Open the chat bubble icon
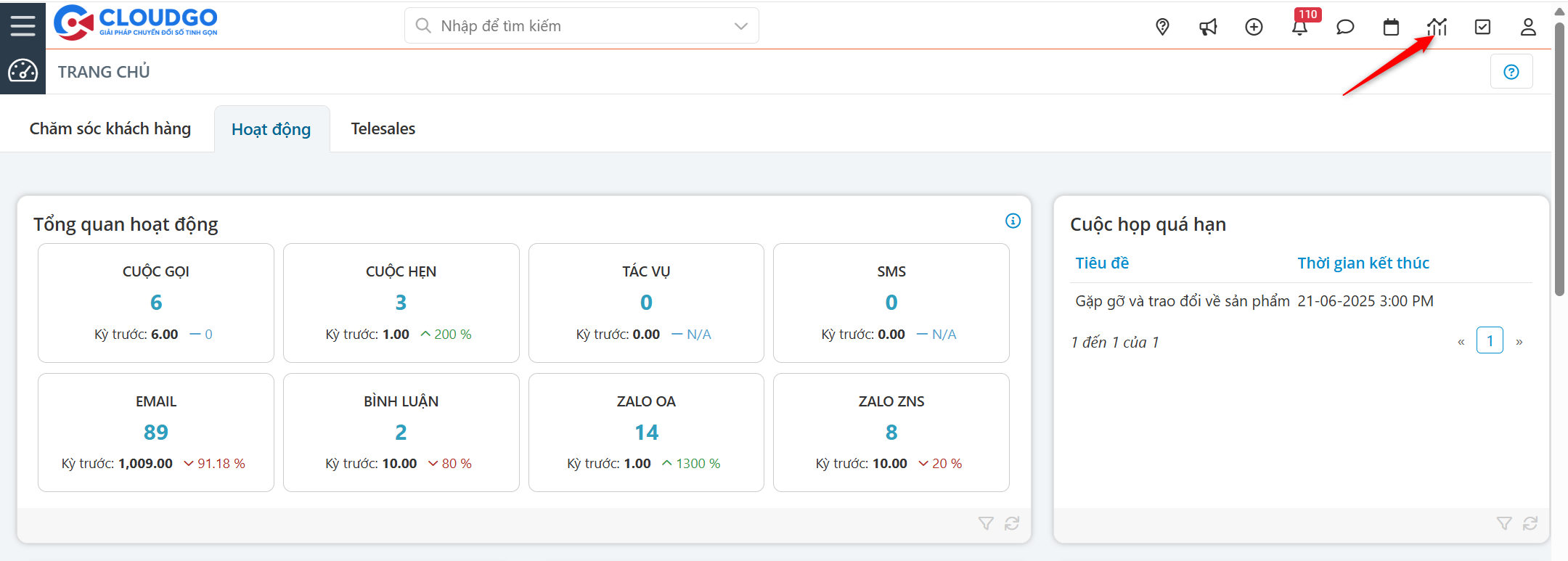This screenshot has width=1568, height=561. 1345,27
